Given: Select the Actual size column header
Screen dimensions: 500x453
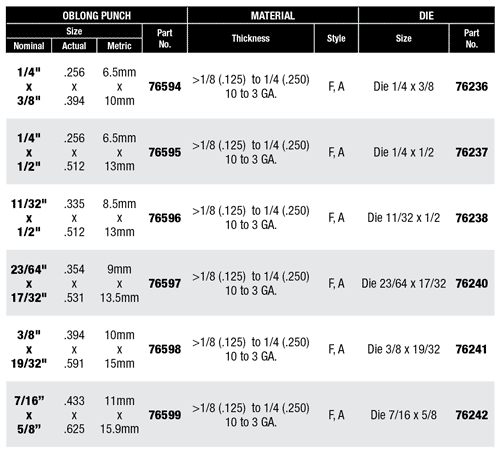Looking at the screenshot, I should click(74, 46).
